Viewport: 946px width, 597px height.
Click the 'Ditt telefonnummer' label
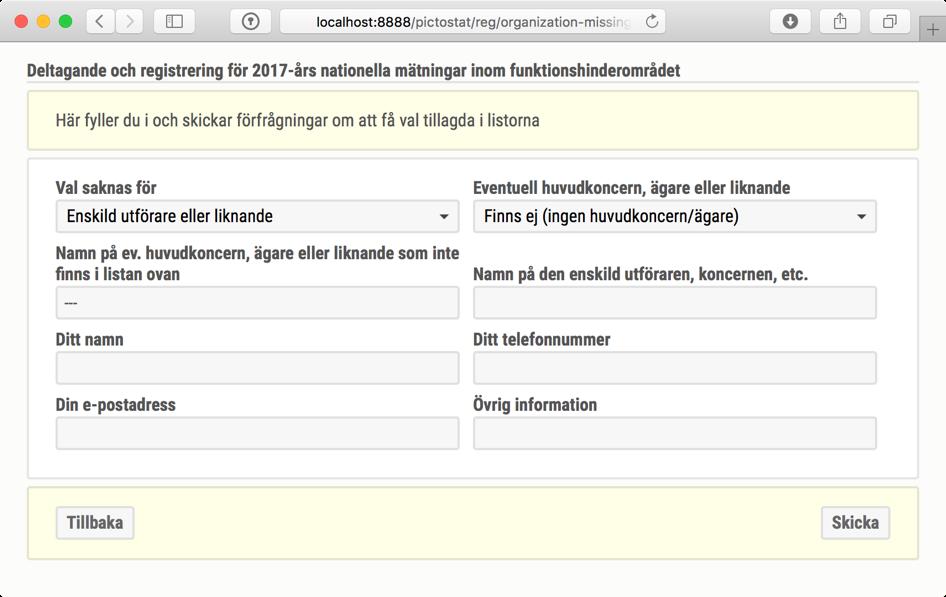coord(542,340)
